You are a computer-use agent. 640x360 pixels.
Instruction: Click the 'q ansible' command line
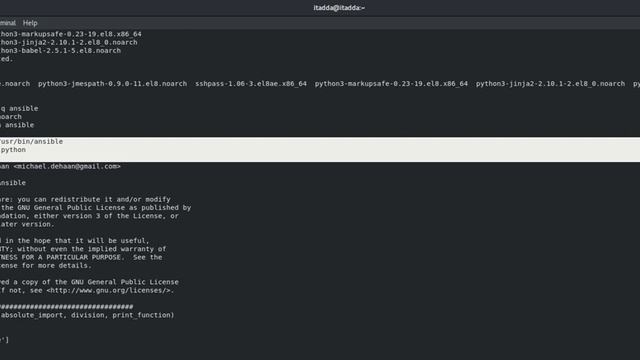[19, 109]
